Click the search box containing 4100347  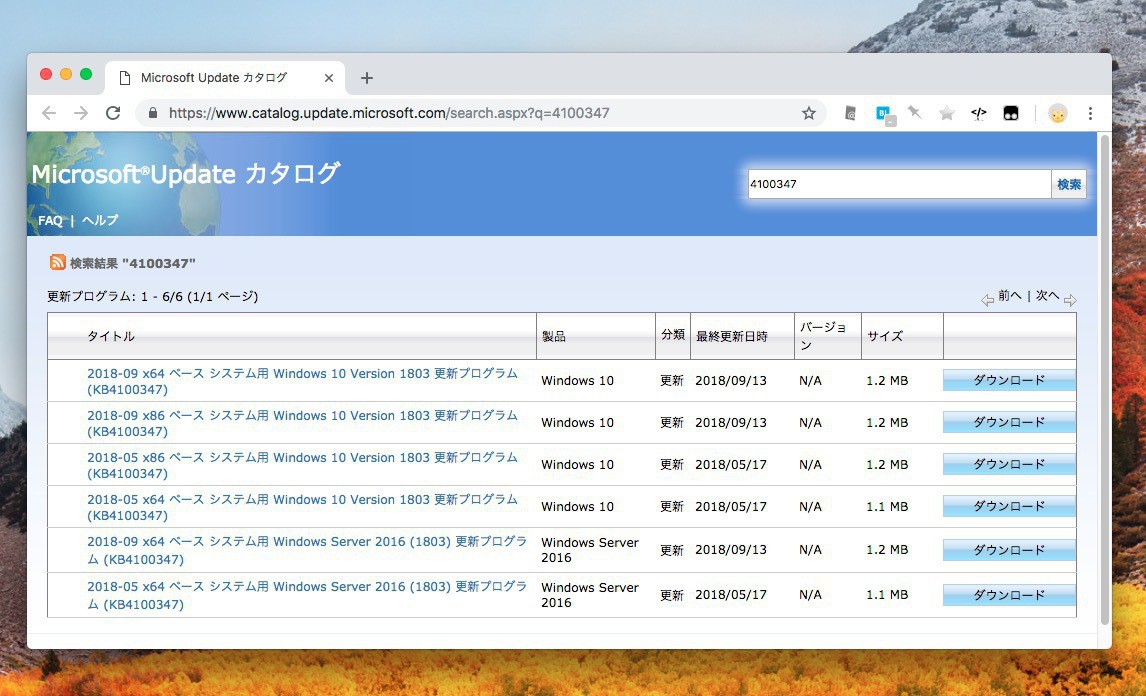[898, 184]
